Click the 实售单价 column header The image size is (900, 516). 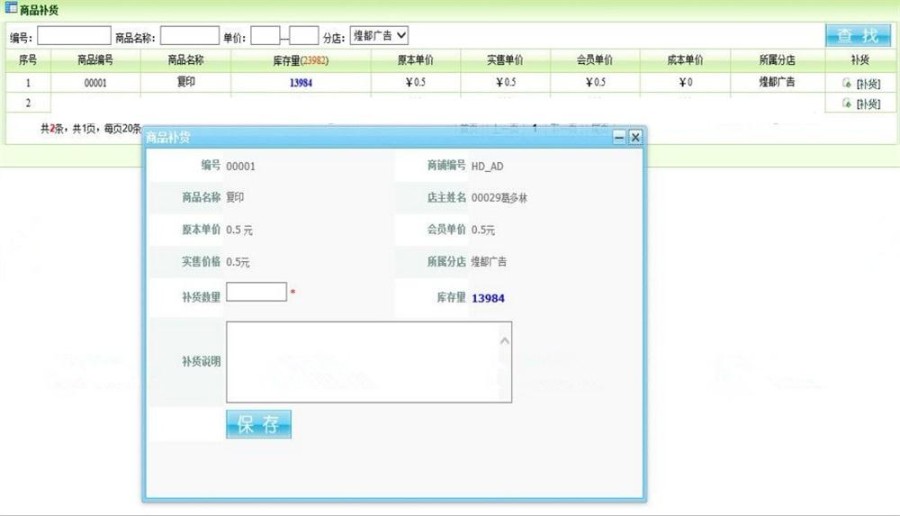(x=505, y=60)
